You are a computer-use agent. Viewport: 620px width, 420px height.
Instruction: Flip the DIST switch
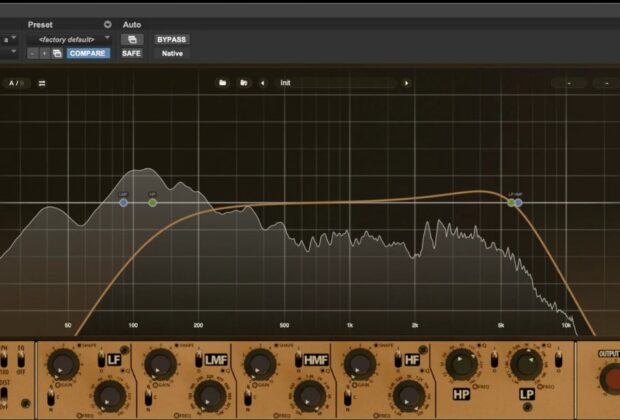(4, 394)
